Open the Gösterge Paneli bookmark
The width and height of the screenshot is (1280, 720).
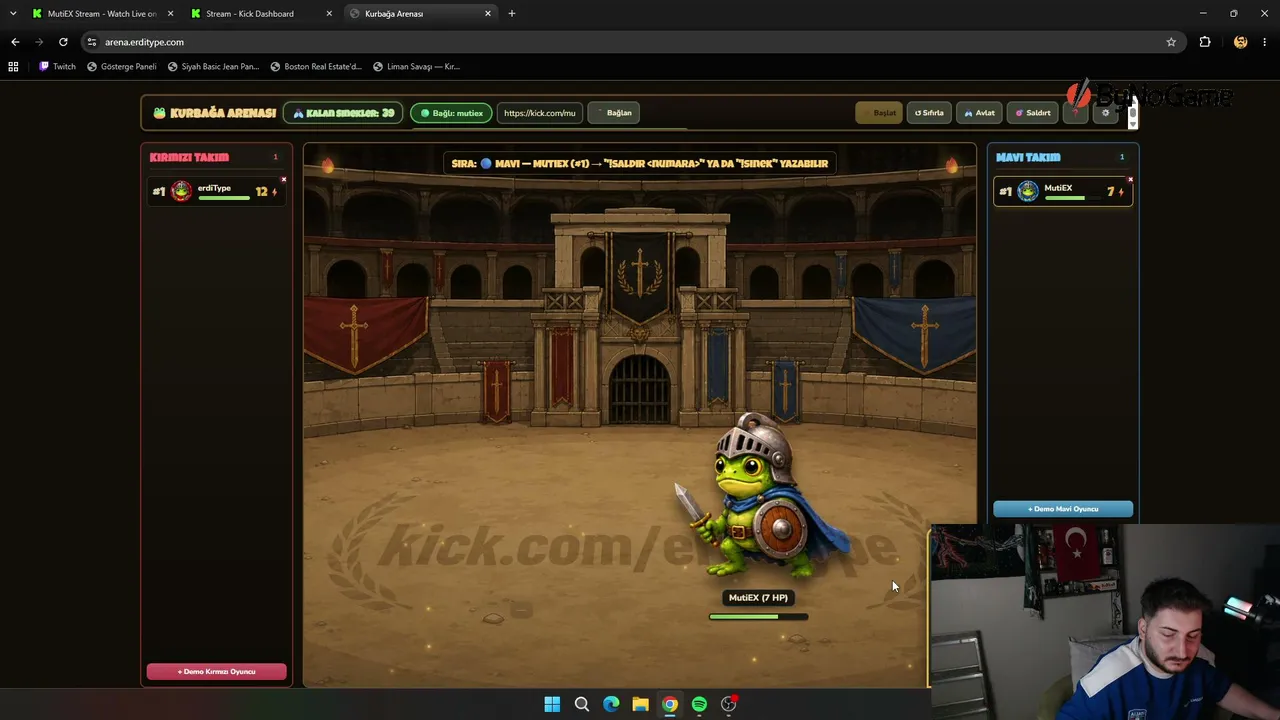point(122,67)
